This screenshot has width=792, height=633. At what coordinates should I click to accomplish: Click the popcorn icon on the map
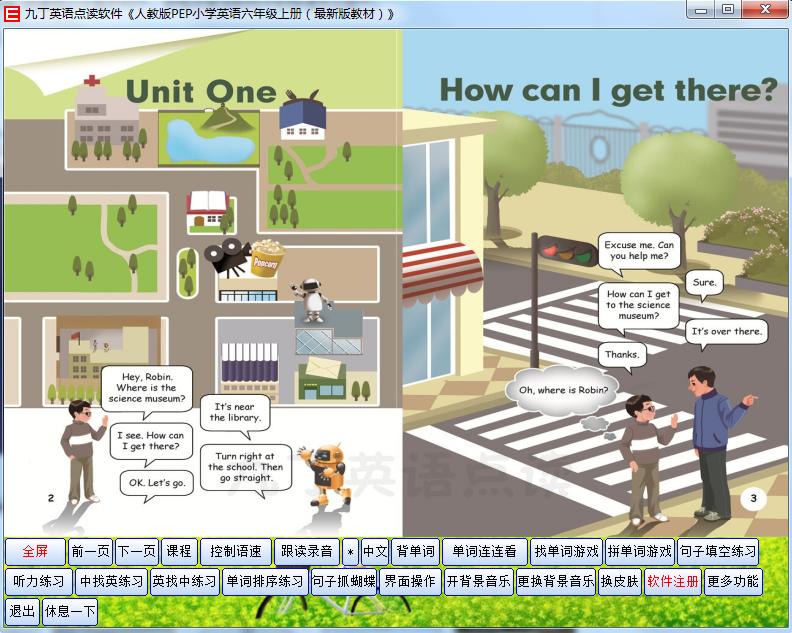coord(265,259)
